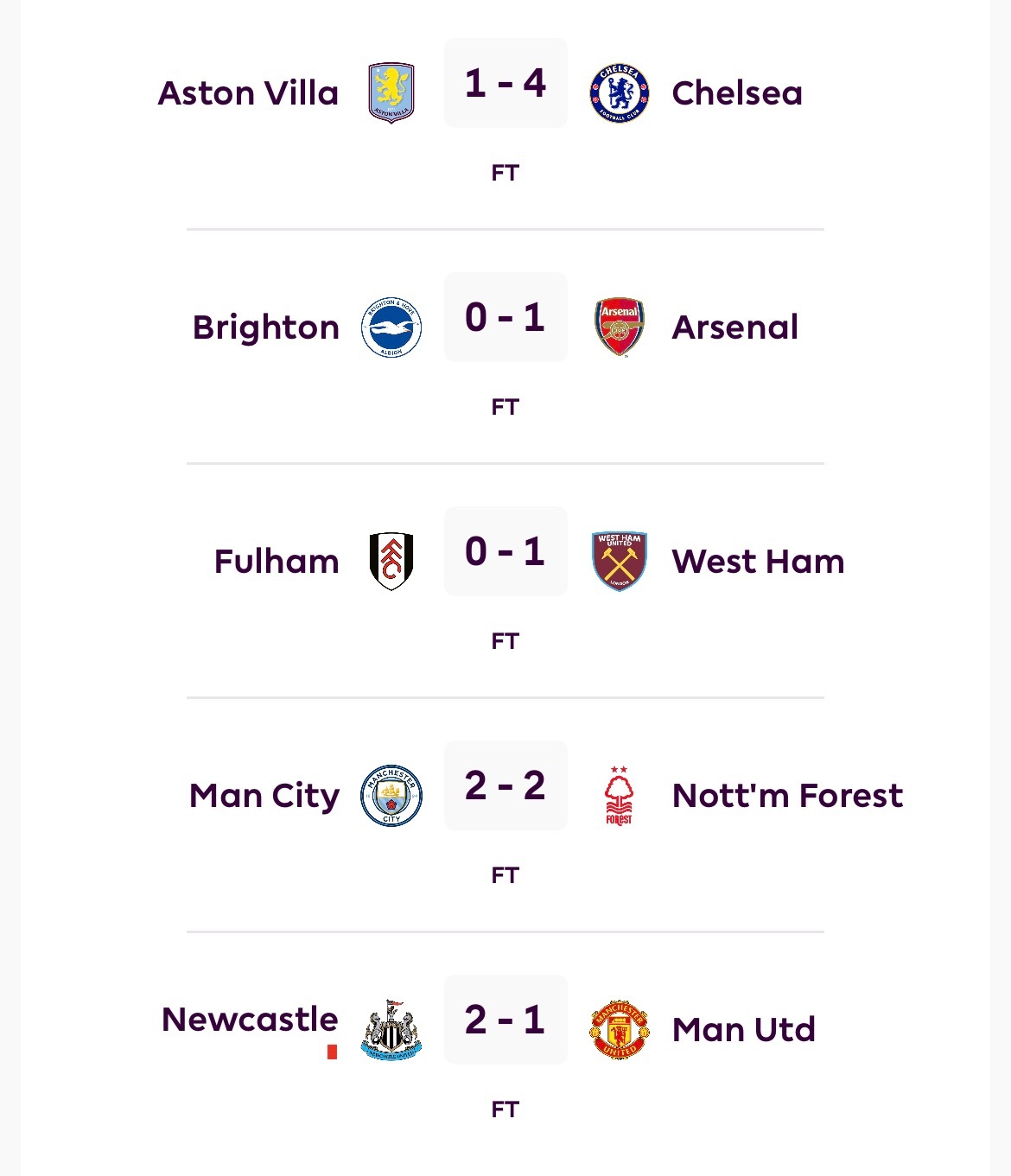The height and width of the screenshot is (1176, 1011).
Task: Click the Newcastle club crest
Action: click(x=391, y=1029)
